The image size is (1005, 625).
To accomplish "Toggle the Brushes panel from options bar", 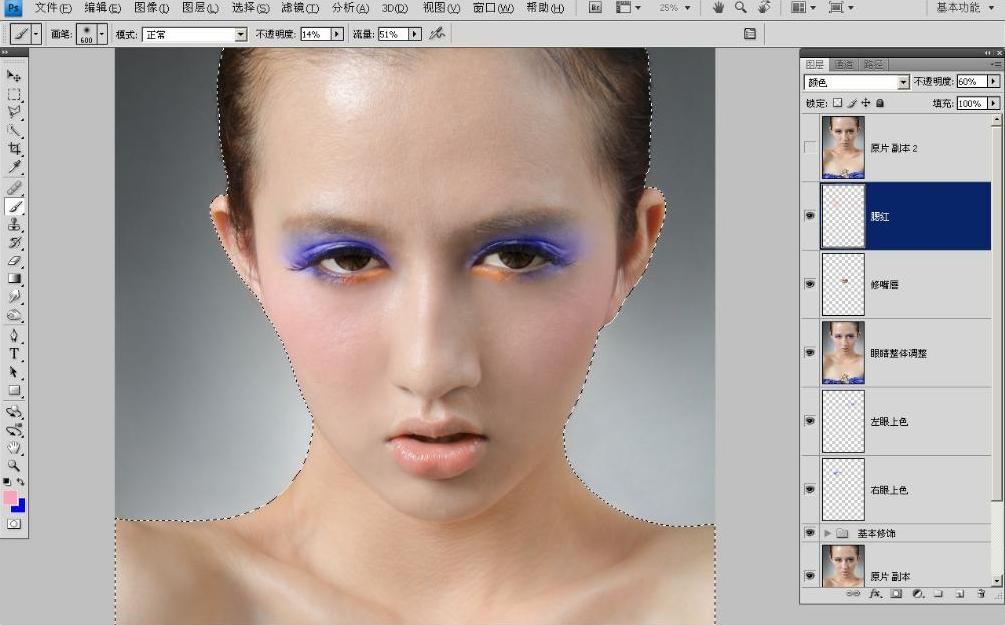I will click(x=750, y=34).
